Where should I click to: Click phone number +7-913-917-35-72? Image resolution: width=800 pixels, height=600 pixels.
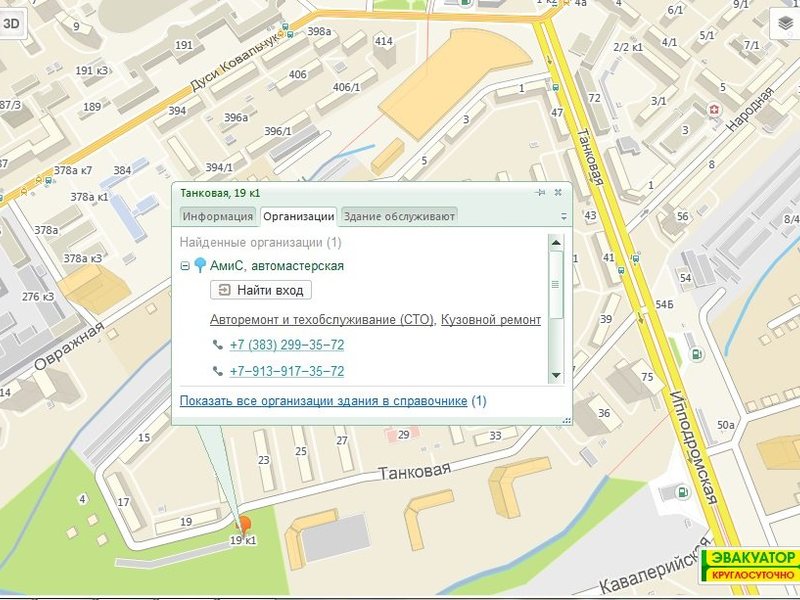point(287,371)
